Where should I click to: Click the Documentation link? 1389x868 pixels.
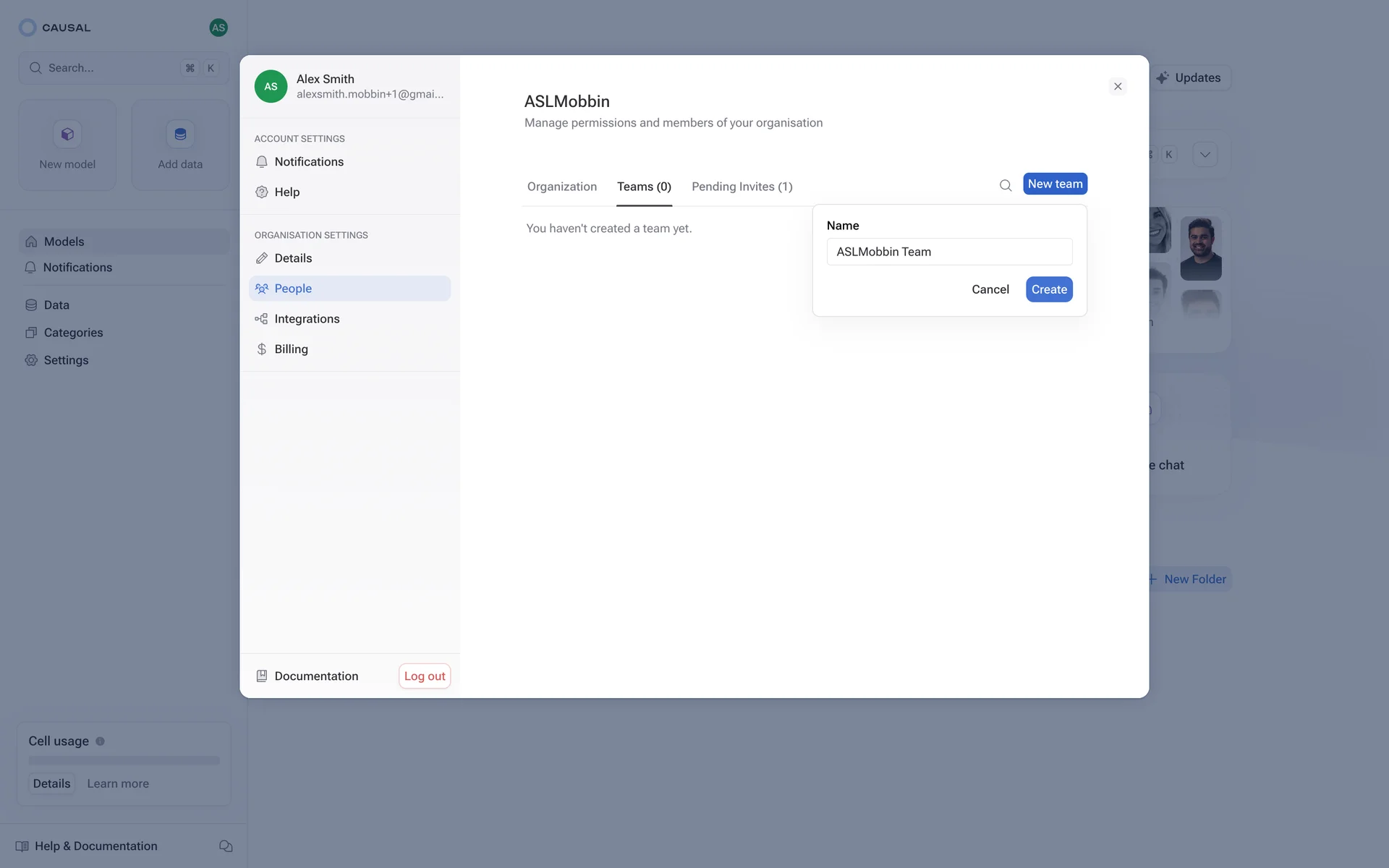pos(316,676)
